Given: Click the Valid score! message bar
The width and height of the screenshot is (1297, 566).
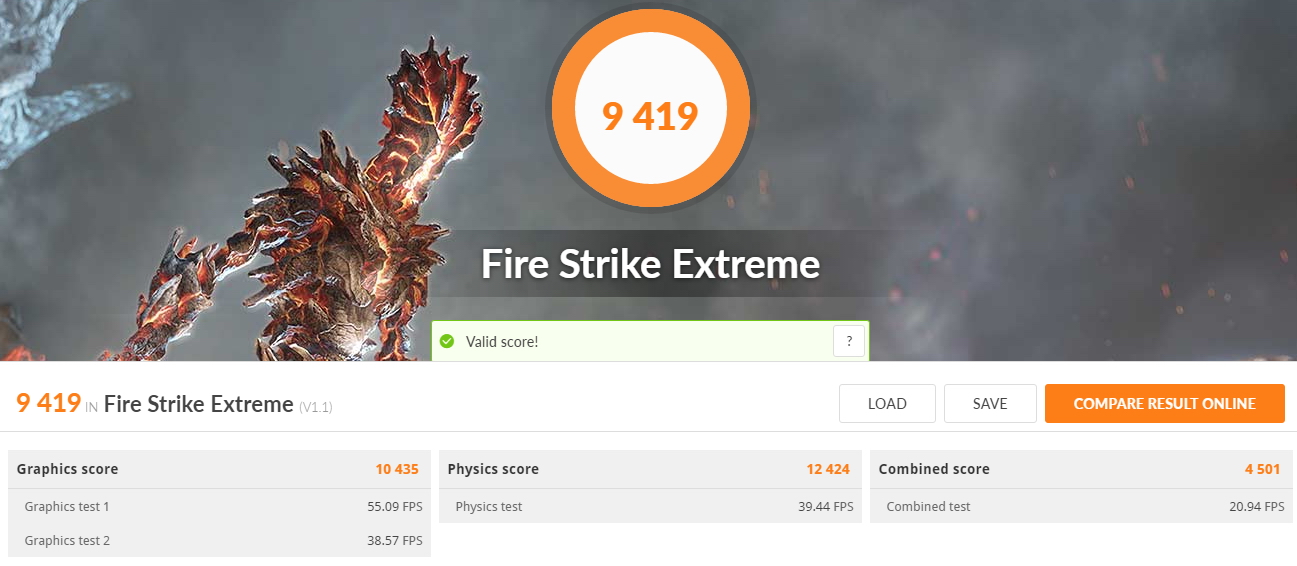Looking at the screenshot, I should (650, 341).
